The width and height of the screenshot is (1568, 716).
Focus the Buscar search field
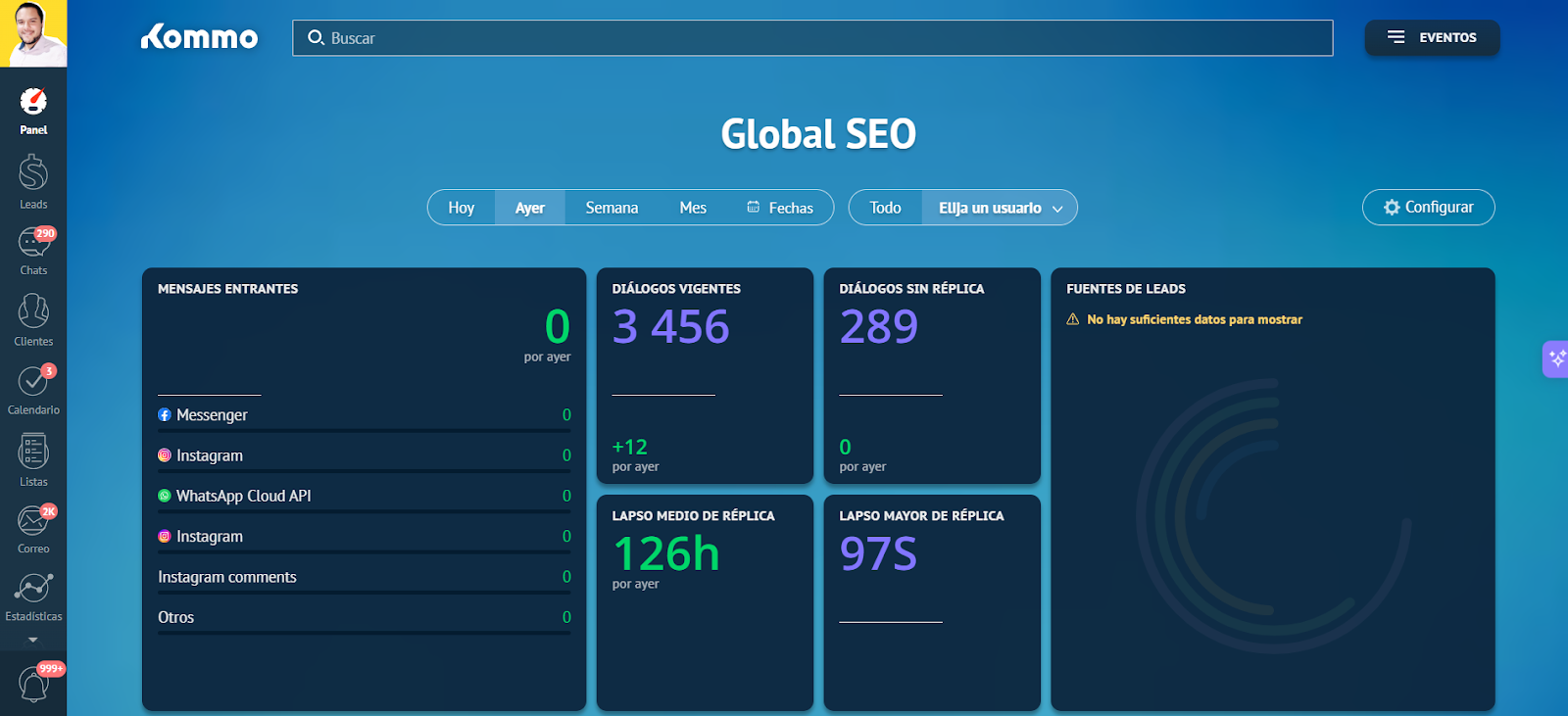click(812, 37)
